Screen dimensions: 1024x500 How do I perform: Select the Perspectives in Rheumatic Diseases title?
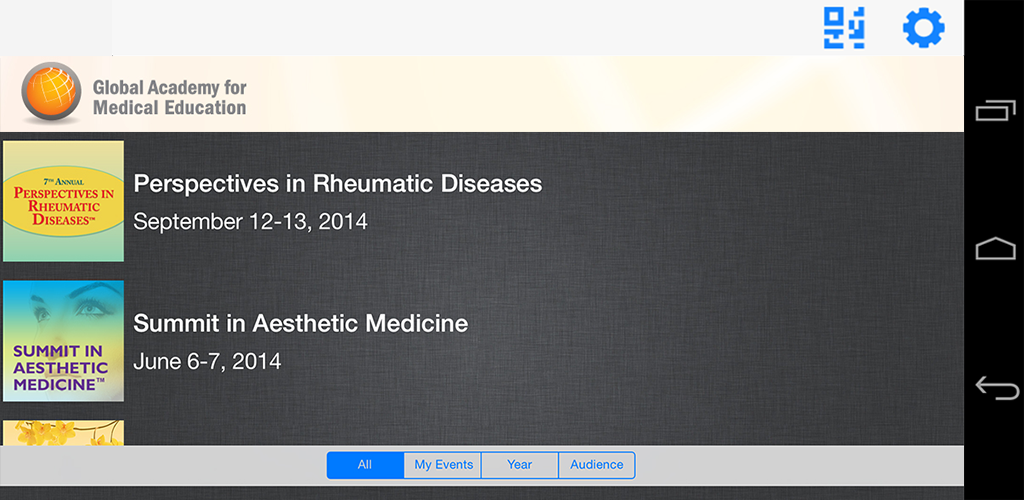point(338,184)
